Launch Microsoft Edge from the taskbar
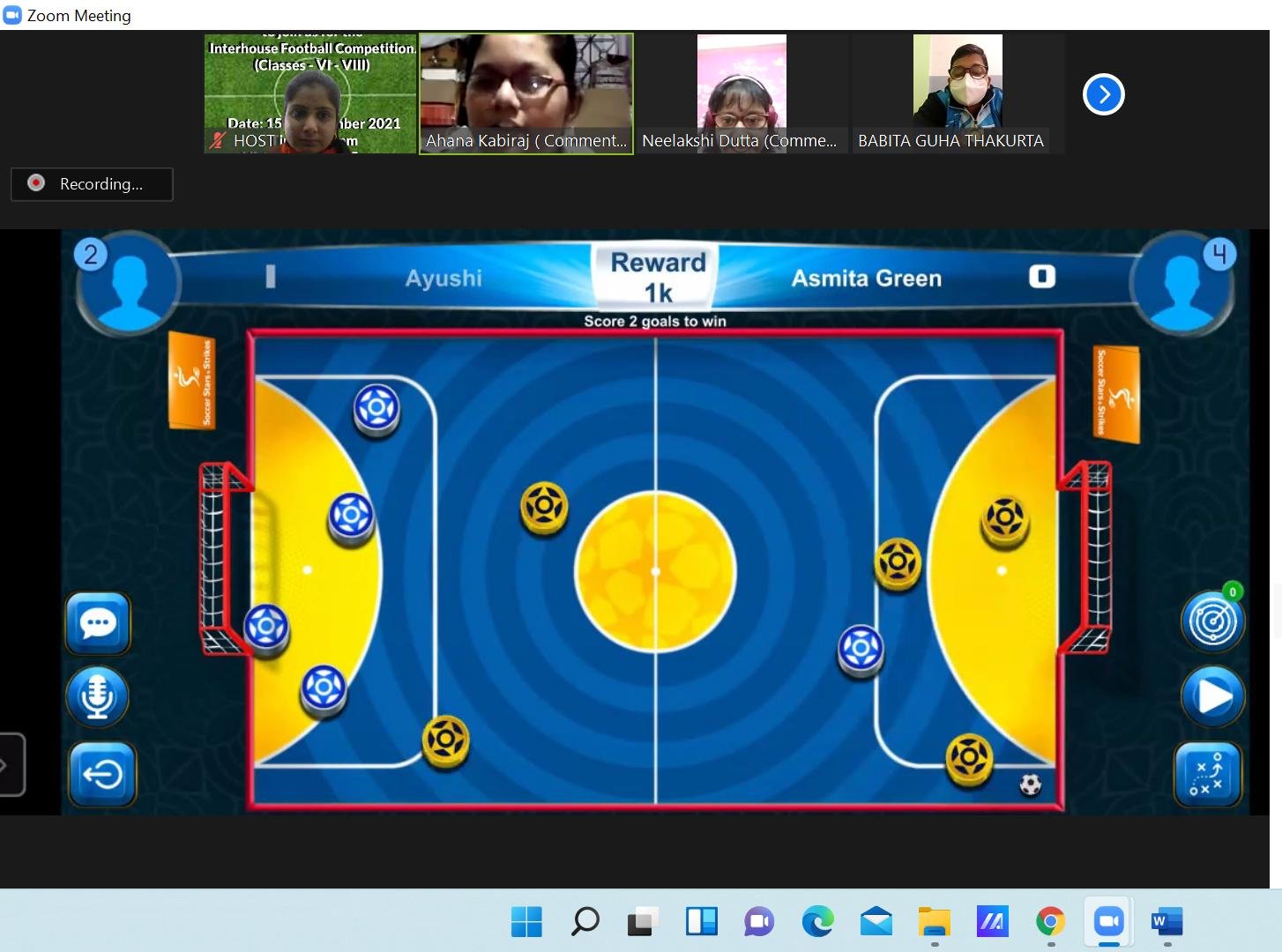1282x952 pixels. point(817,922)
